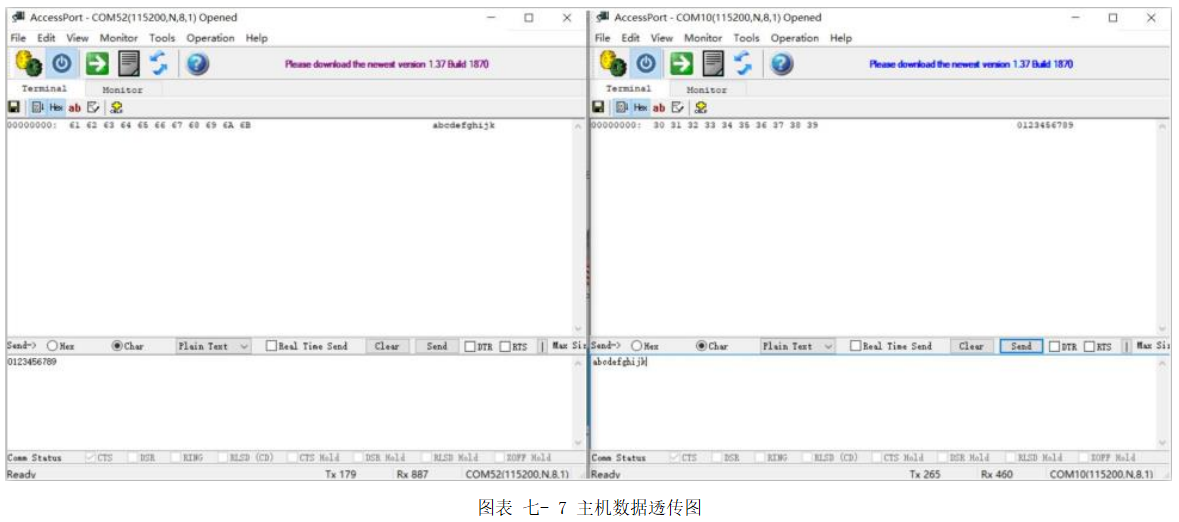Open the Plain Text combo box in COM10 window

pyautogui.click(x=798, y=346)
